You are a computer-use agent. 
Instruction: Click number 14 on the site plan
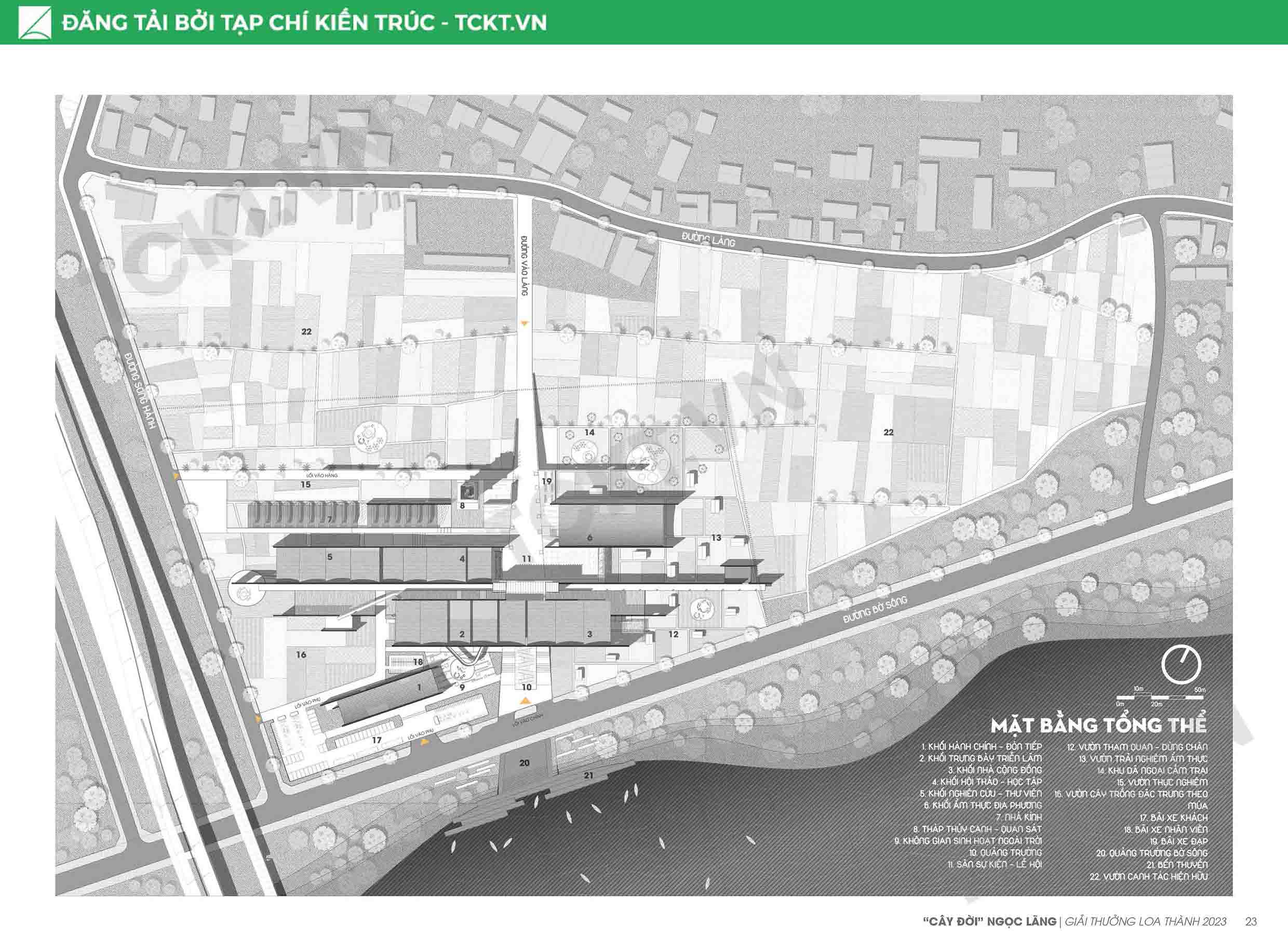pyautogui.click(x=589, y=432)
